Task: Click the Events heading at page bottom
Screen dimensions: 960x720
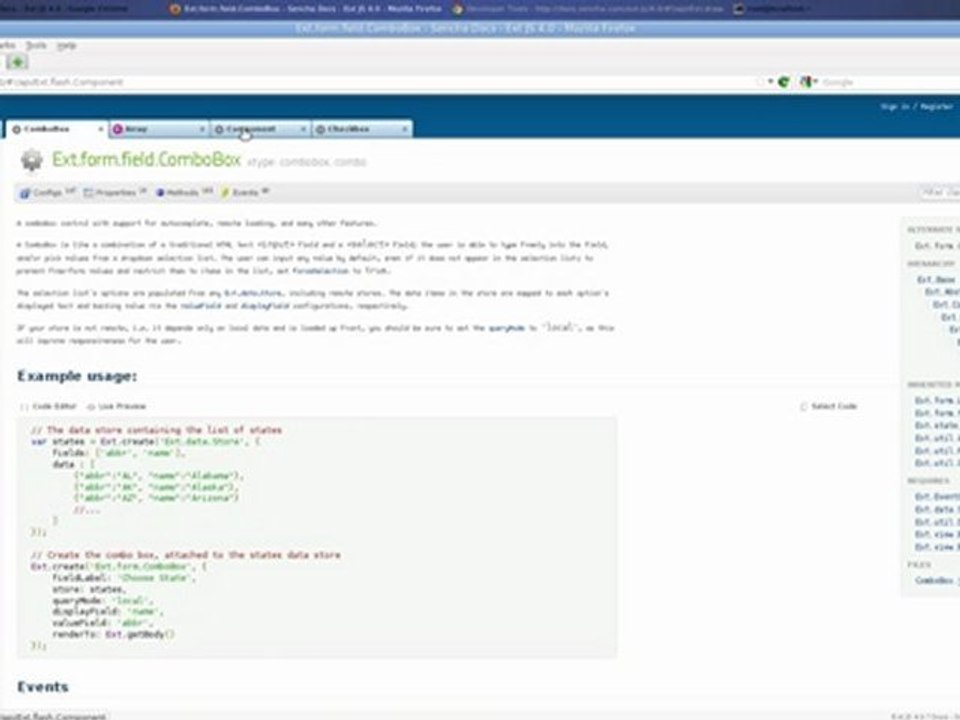Action: tap(43, 687)
